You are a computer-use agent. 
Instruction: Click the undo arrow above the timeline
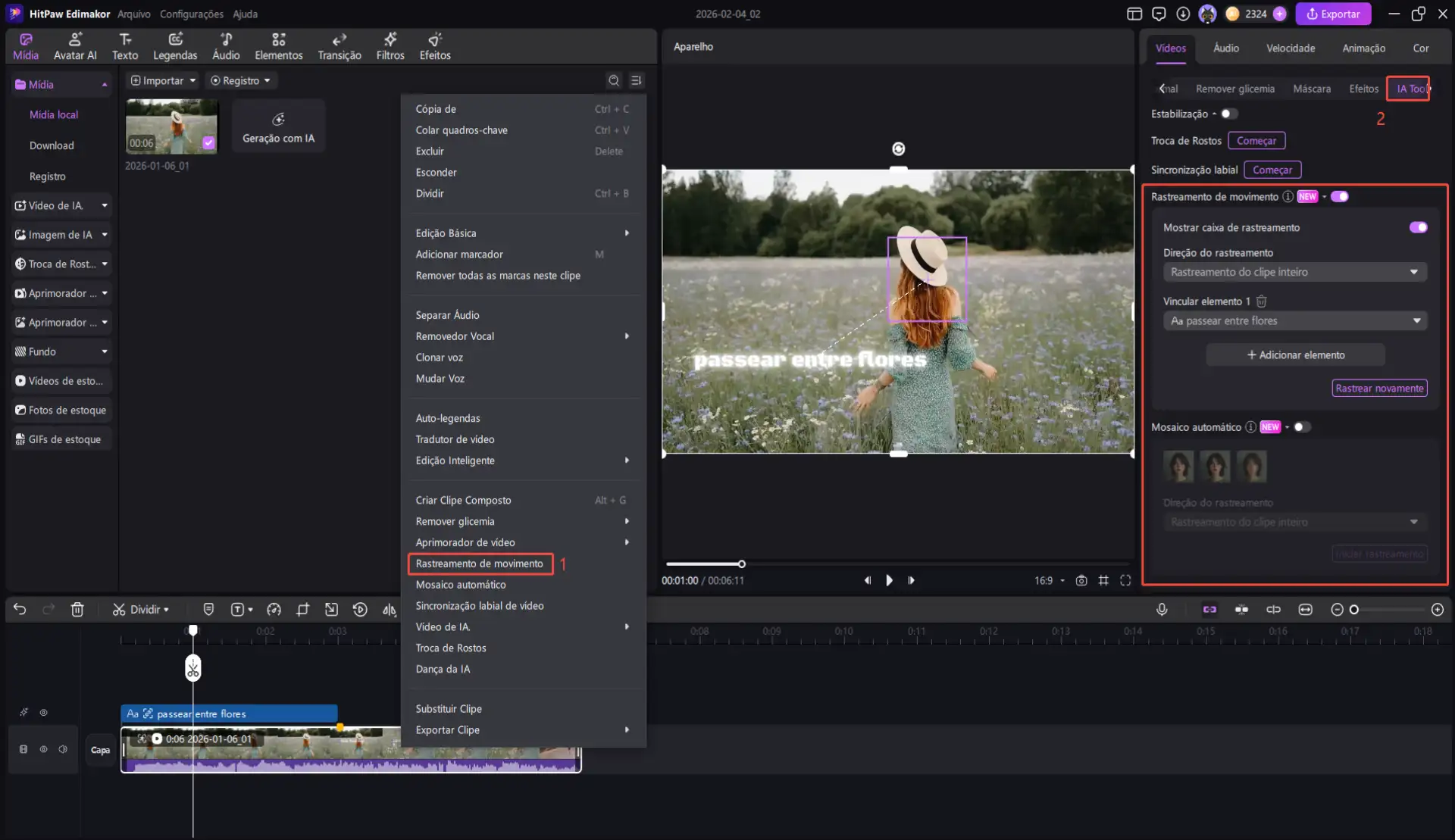coord(20,609)
